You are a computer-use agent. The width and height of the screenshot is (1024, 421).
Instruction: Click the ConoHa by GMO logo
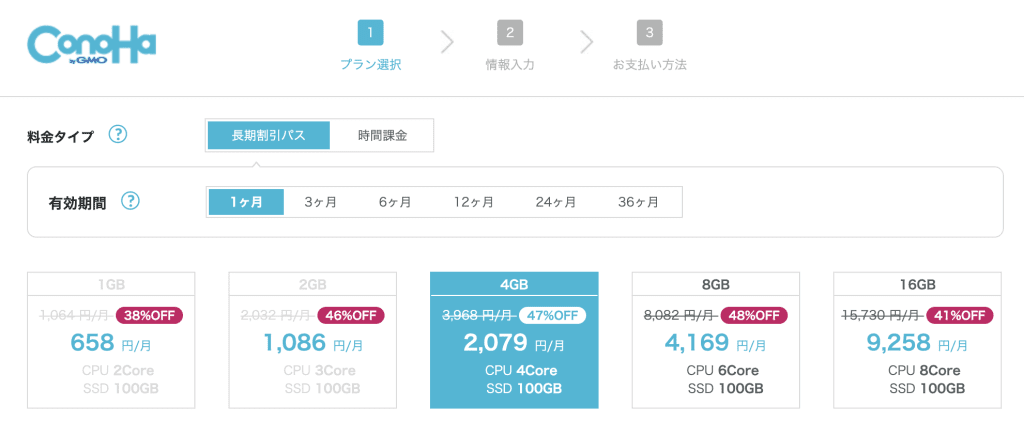[91, 45]
